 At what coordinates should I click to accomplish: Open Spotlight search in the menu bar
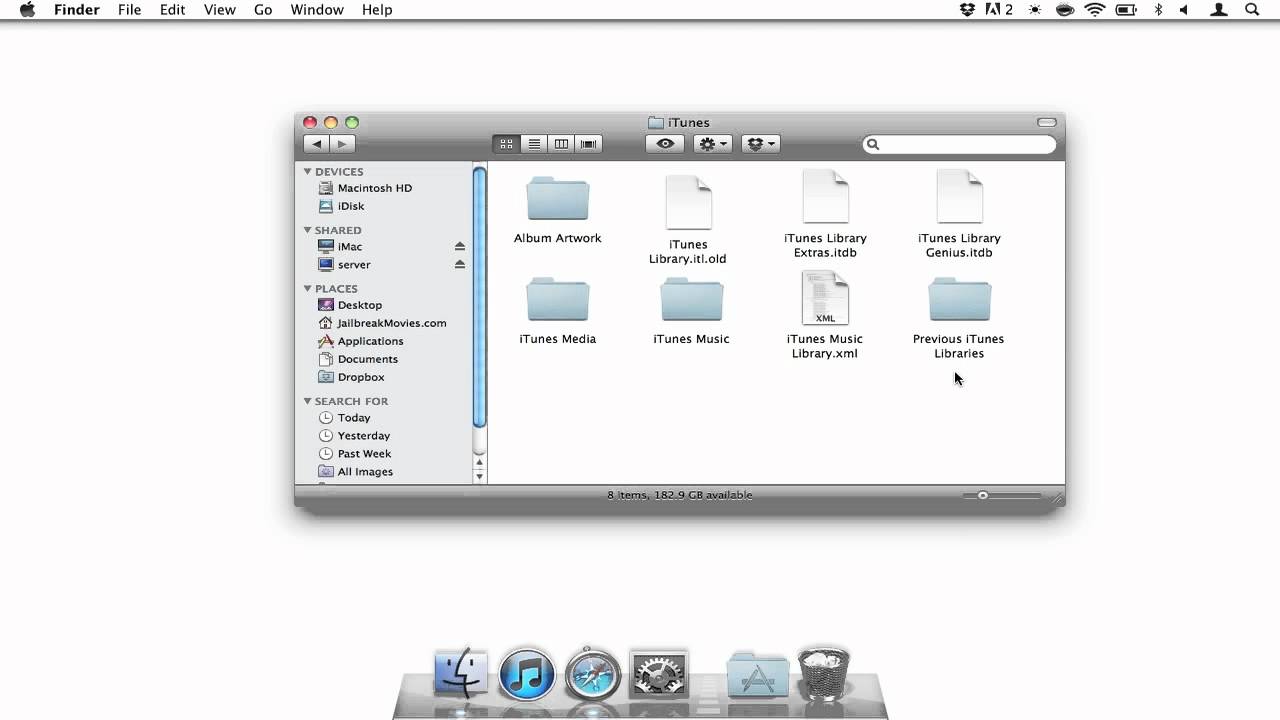(x=1252, y=10)
